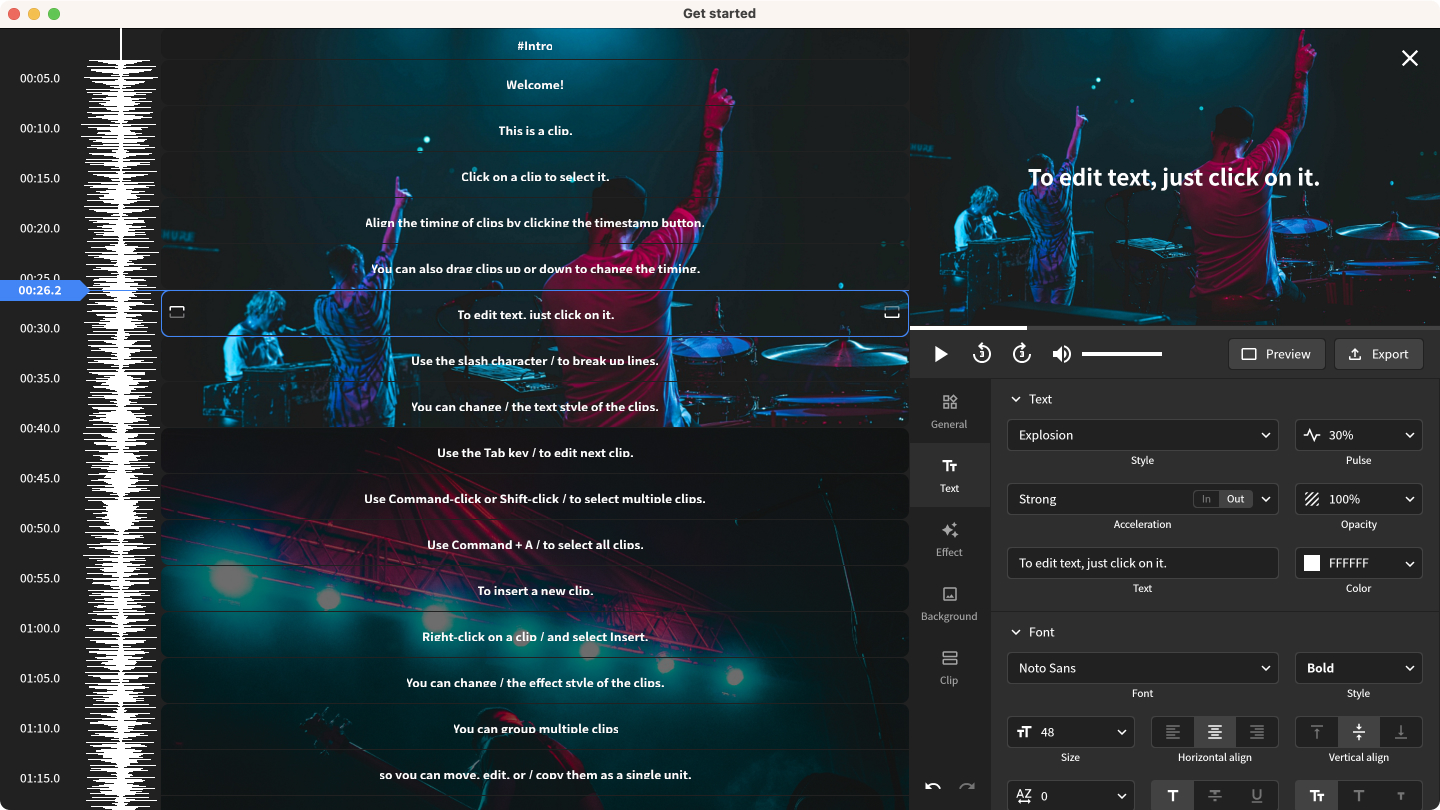Click the skip back 3 seconds icon
The width and height of the screenshot is (1440, 810).
981,354
